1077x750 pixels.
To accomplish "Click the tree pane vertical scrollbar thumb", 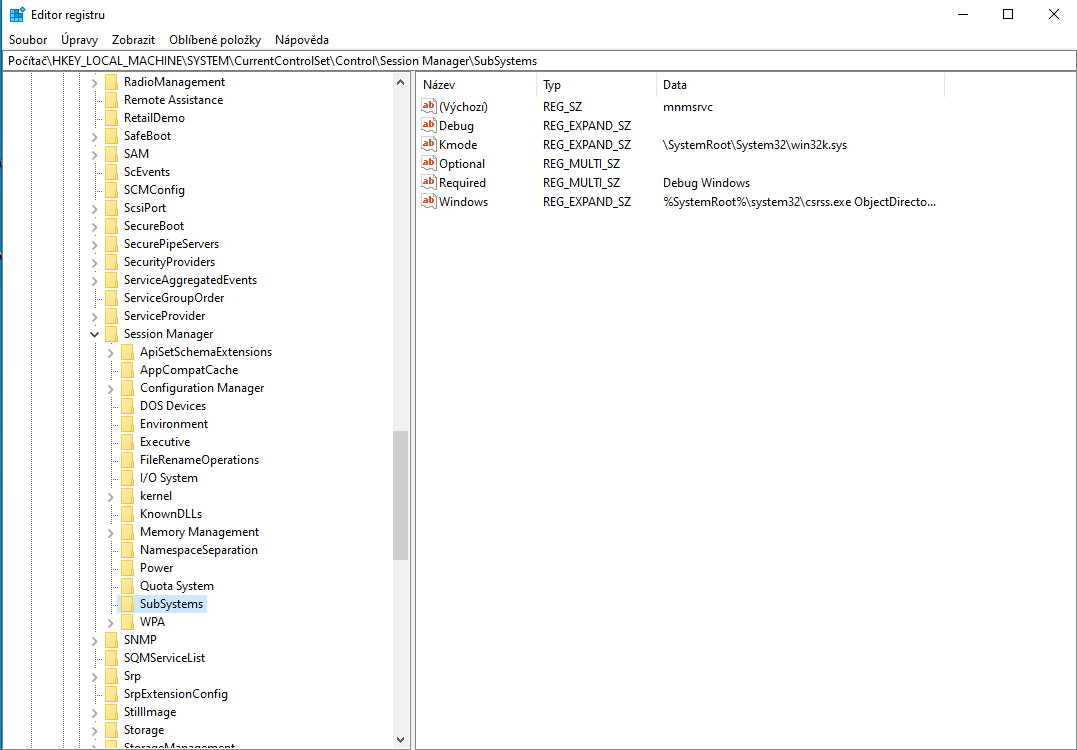I will click(401, 495).
